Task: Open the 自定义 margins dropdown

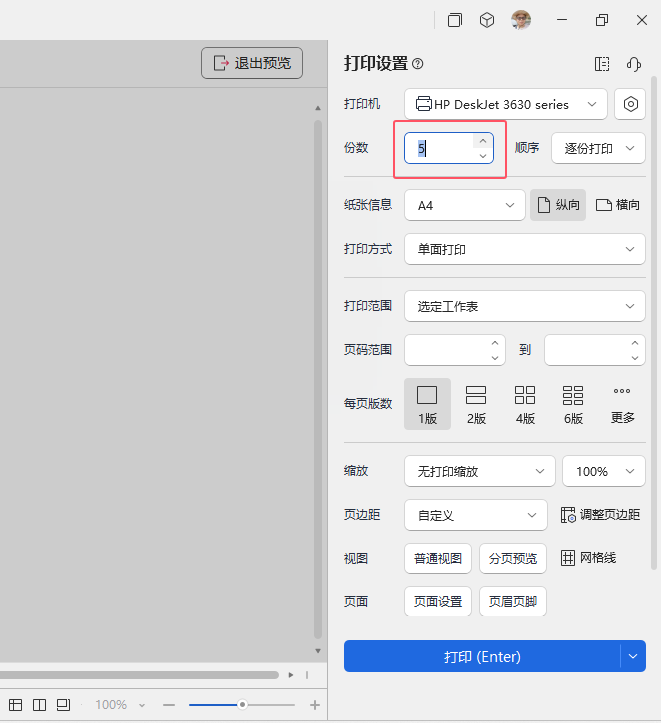Action: coord(476,515)
